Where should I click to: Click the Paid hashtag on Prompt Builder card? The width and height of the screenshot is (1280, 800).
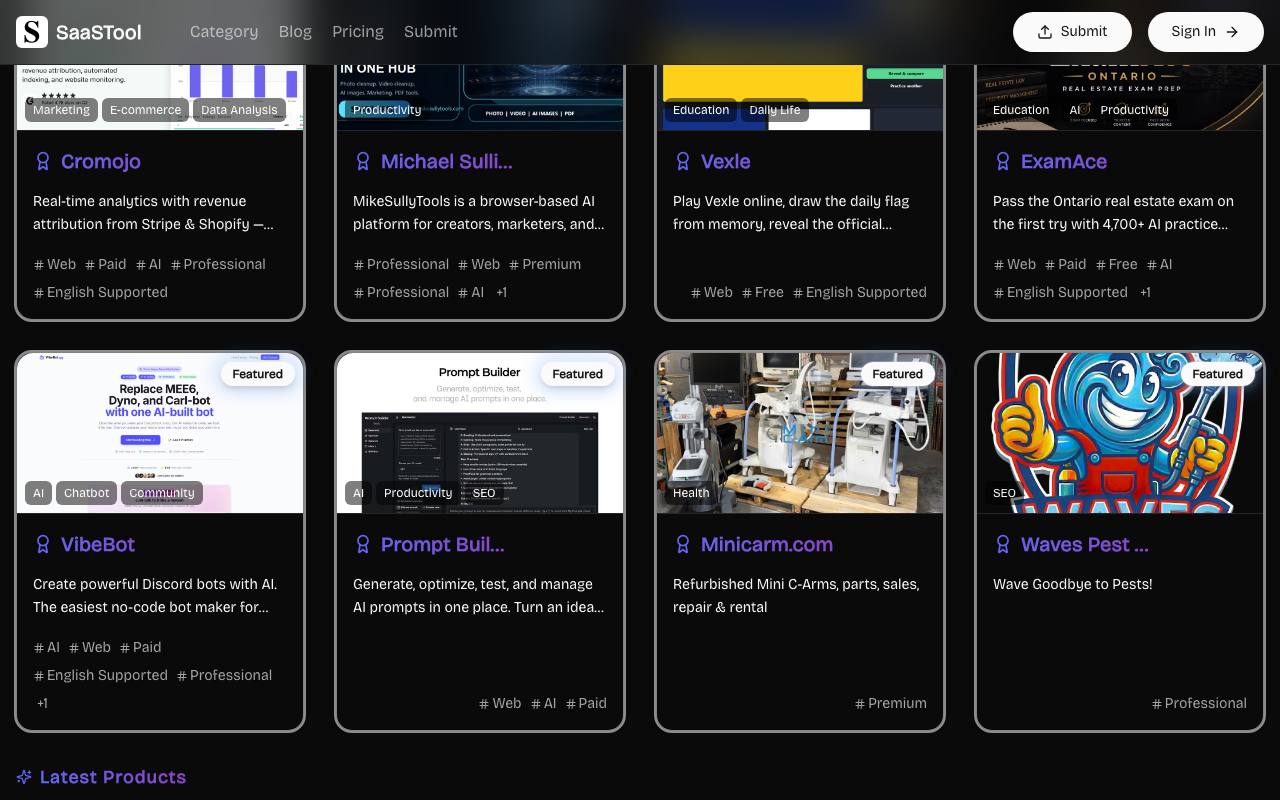[x=586, y=703]
